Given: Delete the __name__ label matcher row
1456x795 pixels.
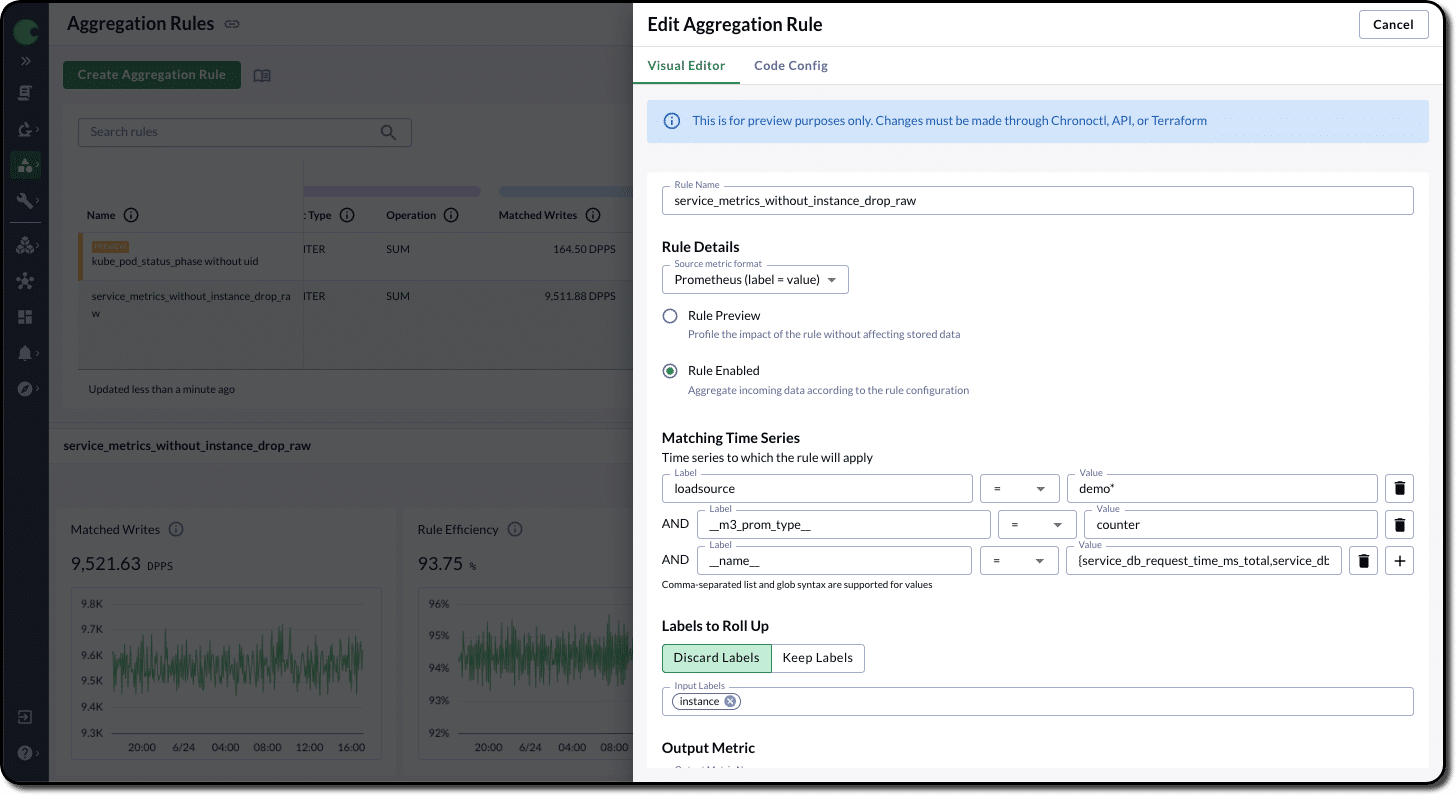Looking at the screenshot, I should click(x=1363, y=561).
